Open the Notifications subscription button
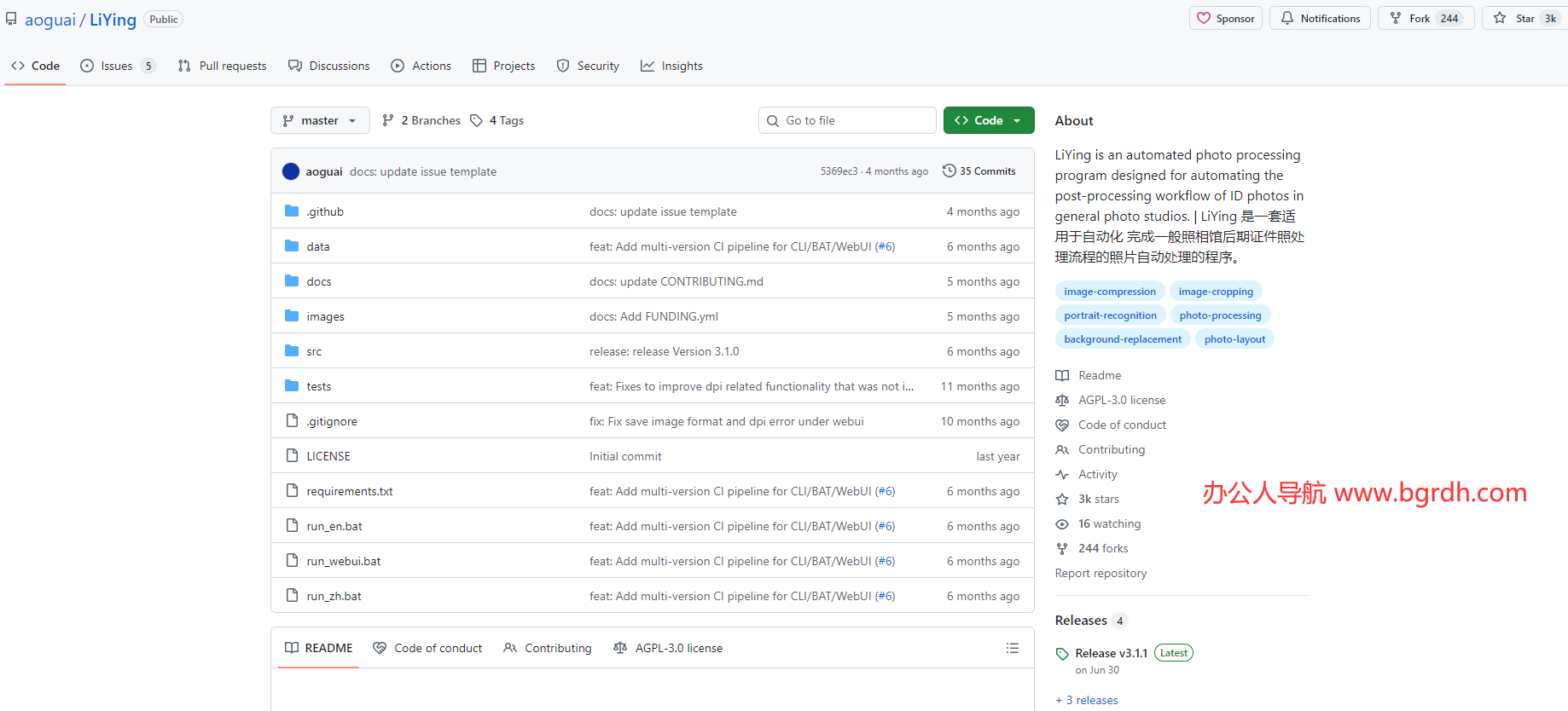This screenshot has height=711, width=1568. pyautogui.click(x=1320, y=18)
